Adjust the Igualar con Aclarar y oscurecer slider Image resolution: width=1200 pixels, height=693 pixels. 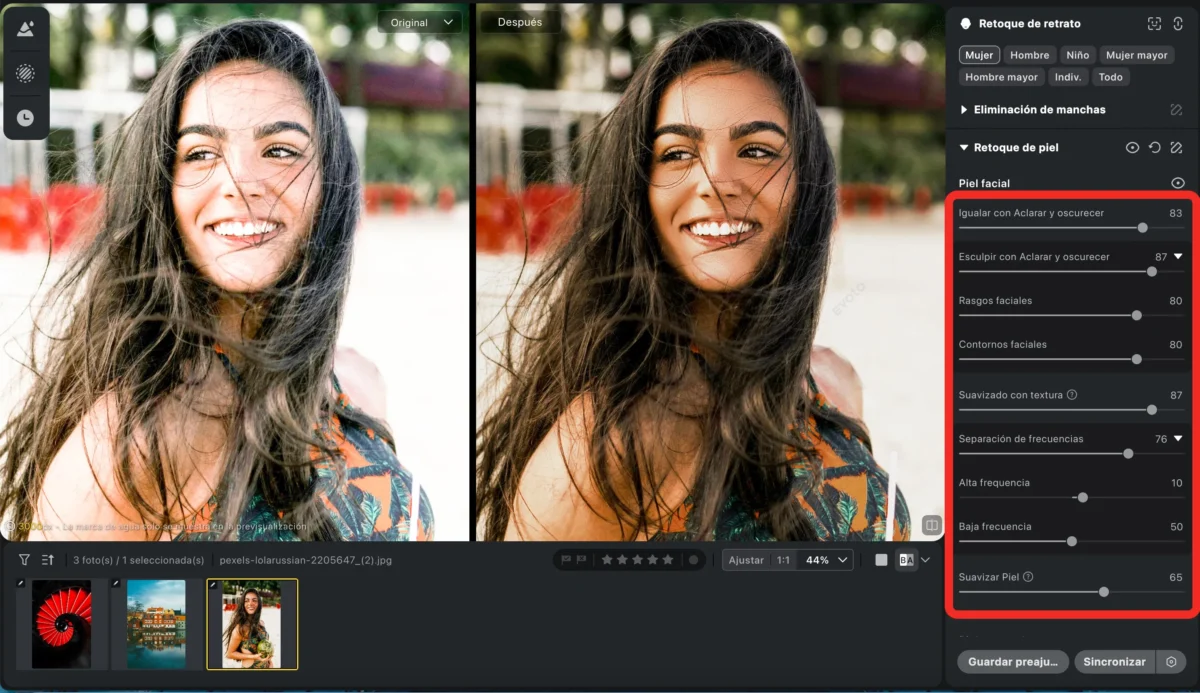[x=1143, y=228]
